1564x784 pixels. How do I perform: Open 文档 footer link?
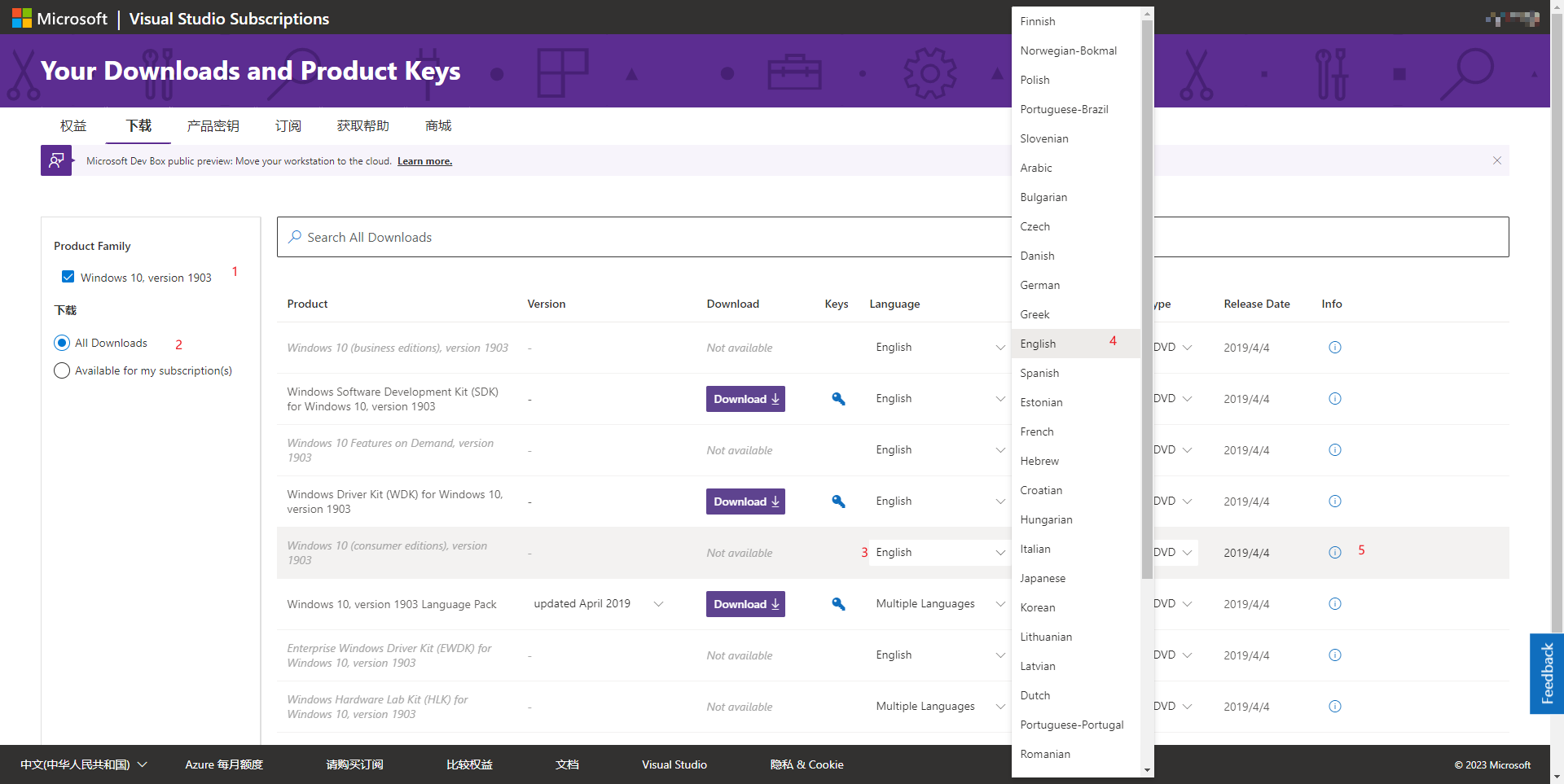point(567,764)
